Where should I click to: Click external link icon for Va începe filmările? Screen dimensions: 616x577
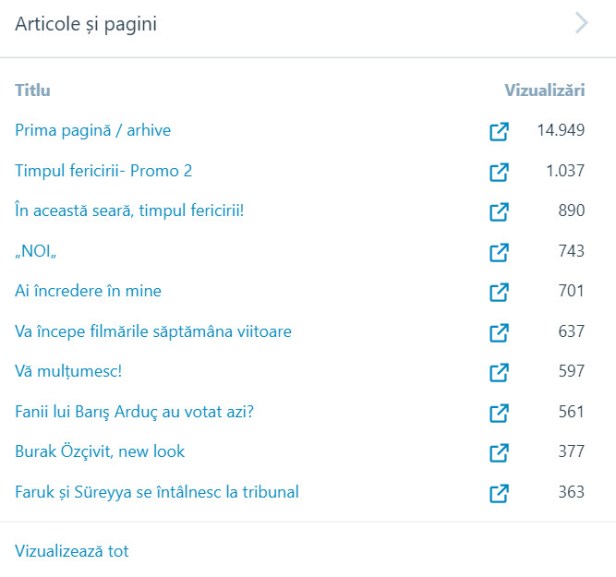(498, 332)
